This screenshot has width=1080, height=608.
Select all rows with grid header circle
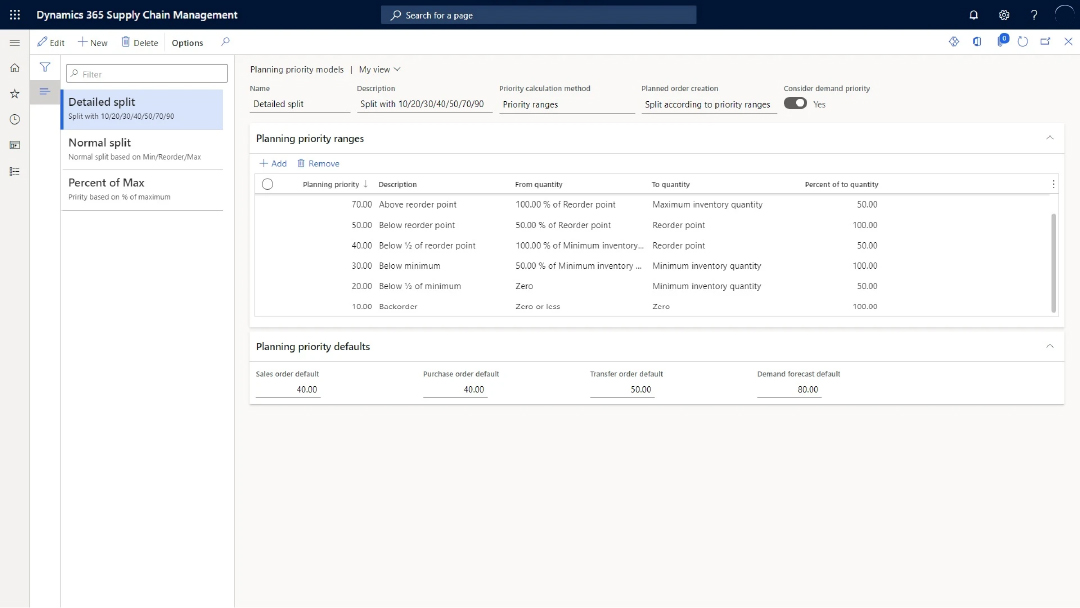267,184
